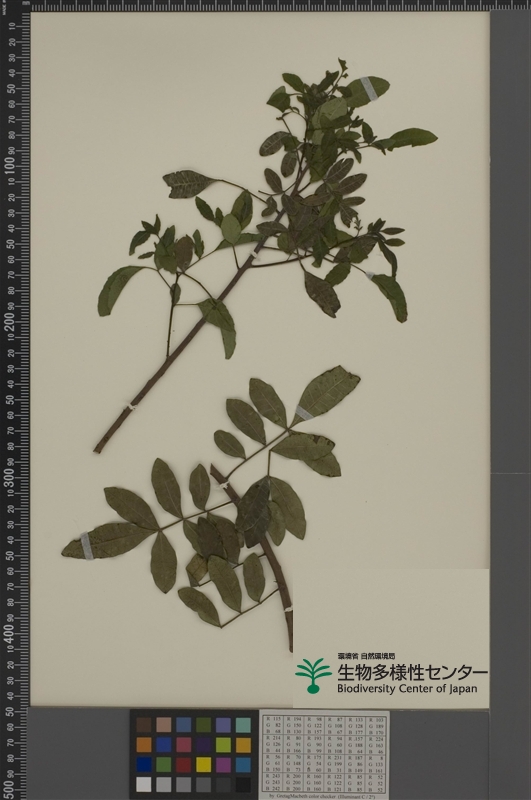Click the small 環境省 自然環境局 caption

(366, 657)
